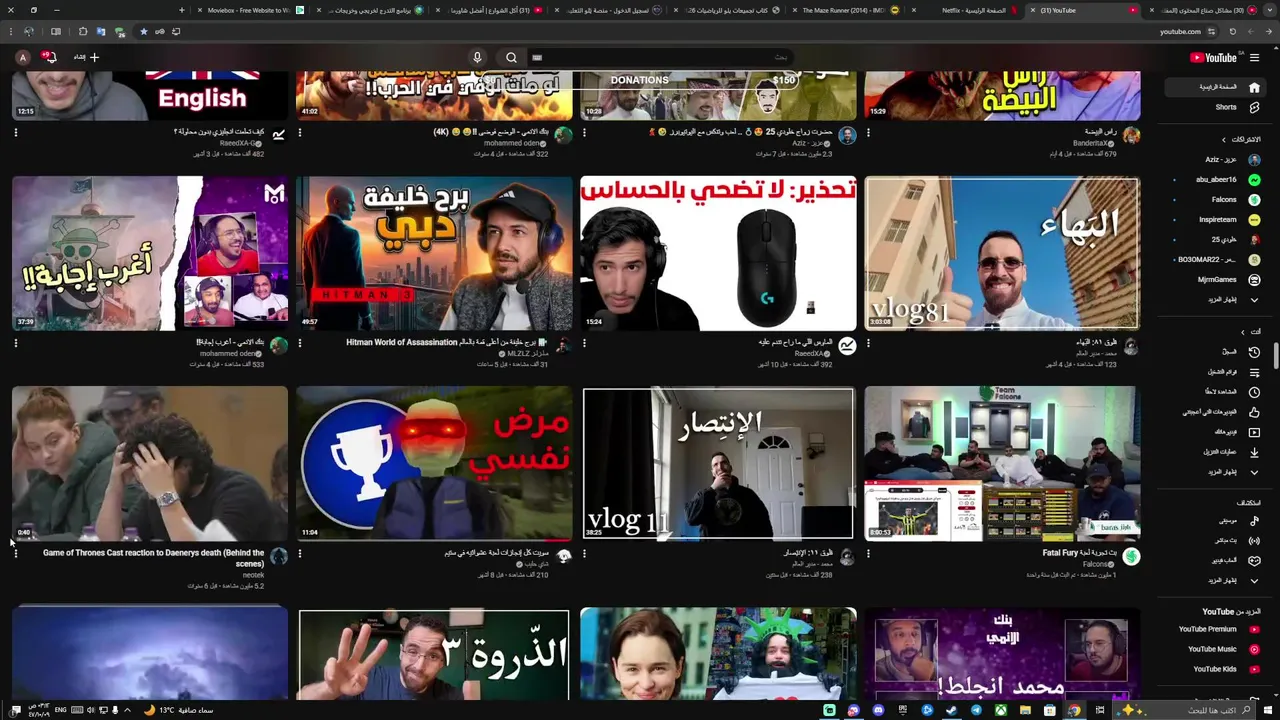Open Chrome's three-dot menu
This screenshot has height=720, width=1280.
(9, 32)
